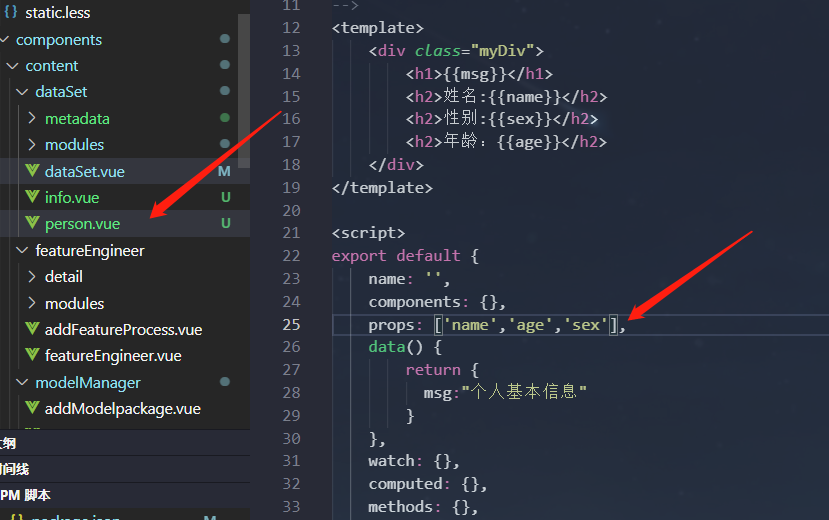The image size is (829, 520).
Task: Select the detail folder label
Action: [x=63, y=276]
